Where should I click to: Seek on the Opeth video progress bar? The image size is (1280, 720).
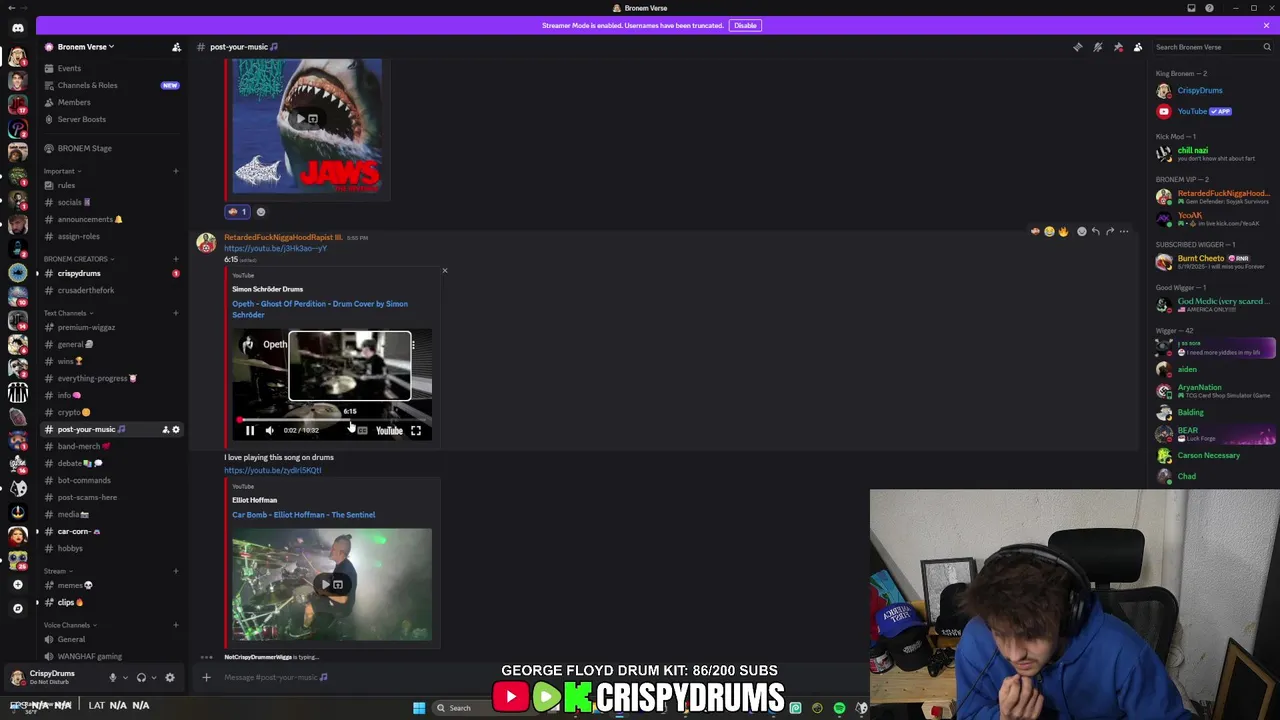(x=334, y=419)
